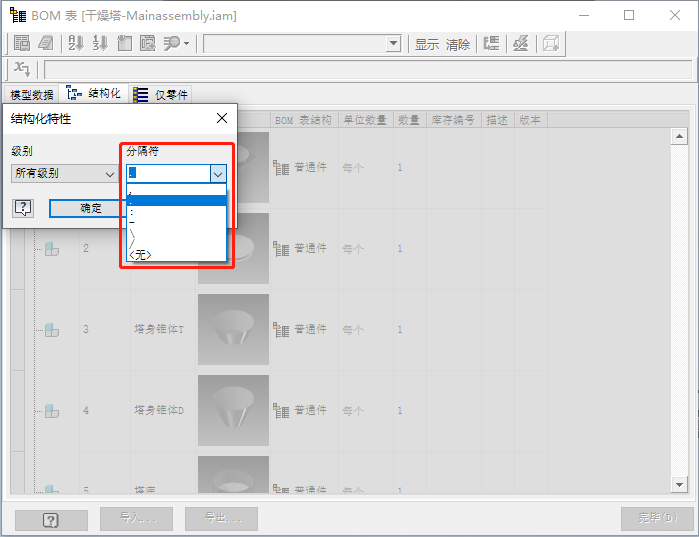Click the add custom iProperty column icon
Viewport: 699px width, 537px height.
124,44
